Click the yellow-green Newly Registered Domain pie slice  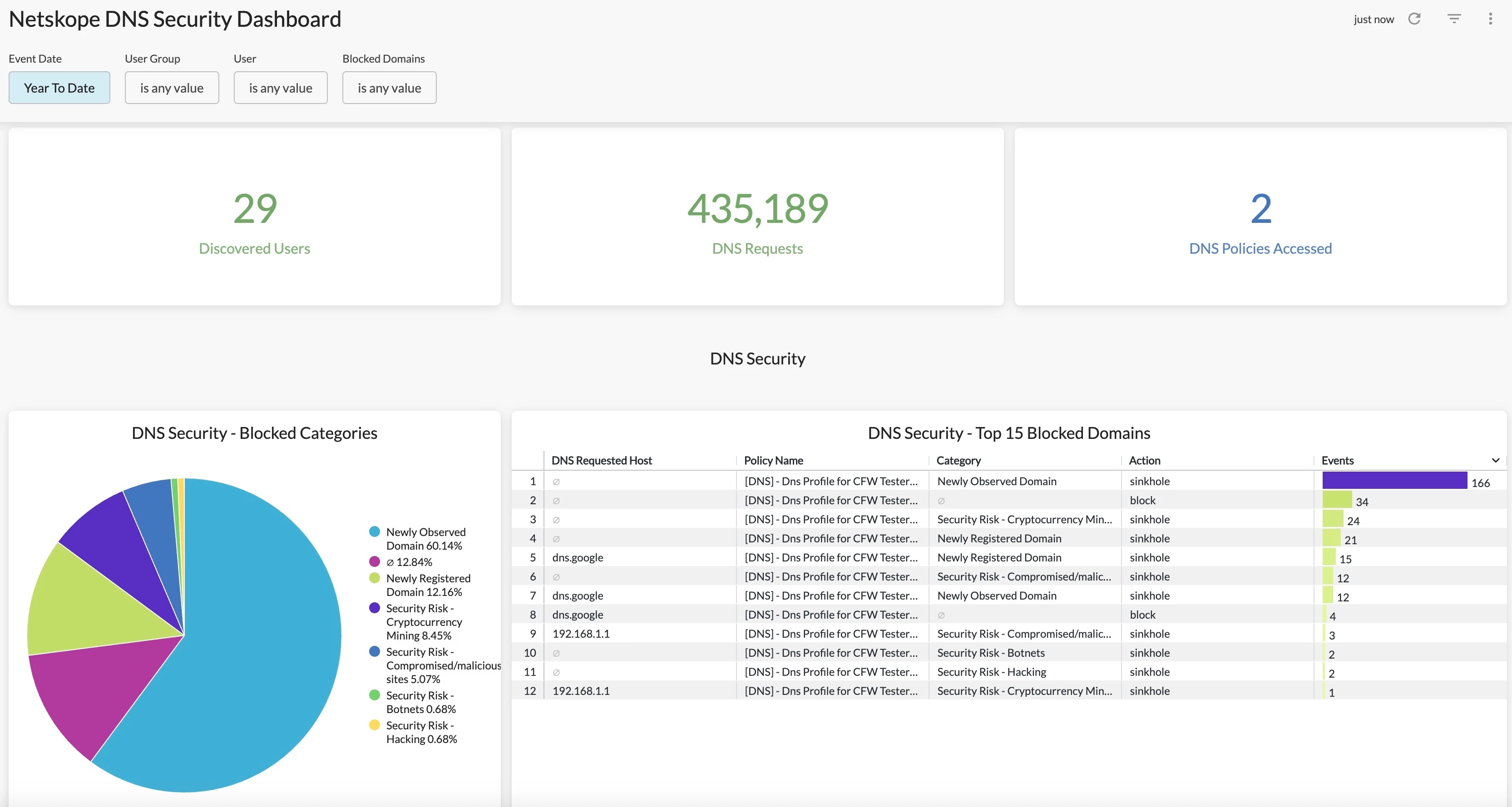tap(88, 605)
